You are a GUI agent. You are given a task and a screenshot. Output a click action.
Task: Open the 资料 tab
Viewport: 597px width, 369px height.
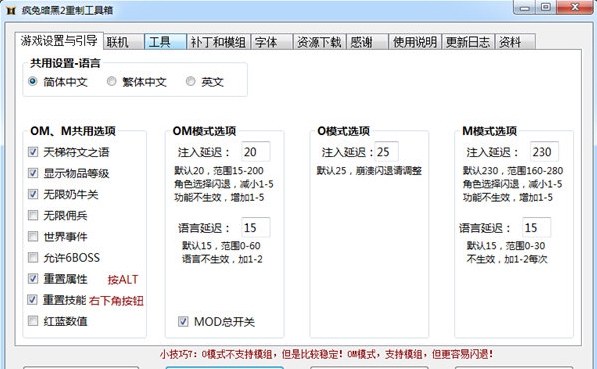pyautogui.click(x=515, y=42)
